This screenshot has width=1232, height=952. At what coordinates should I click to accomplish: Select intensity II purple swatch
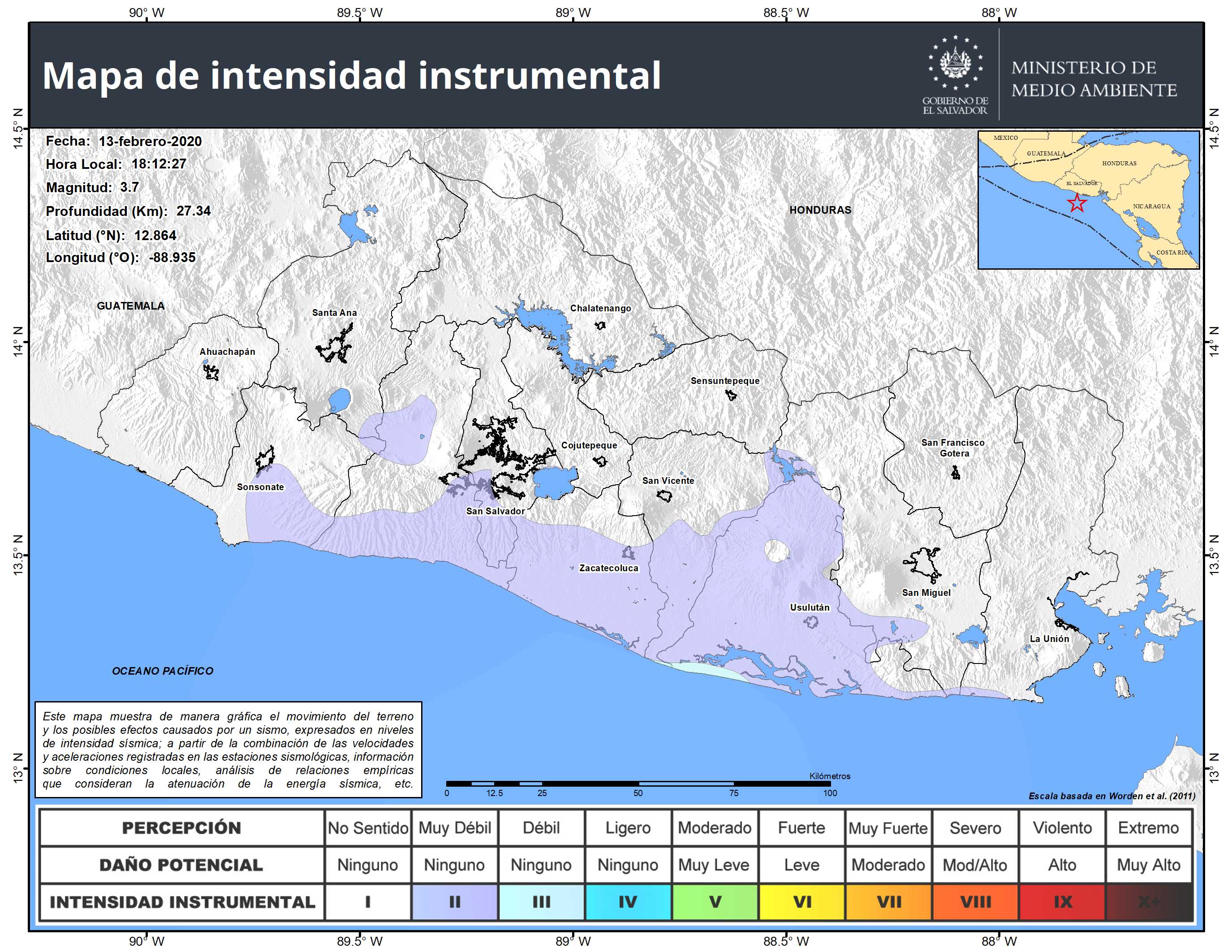click(455, 902)
